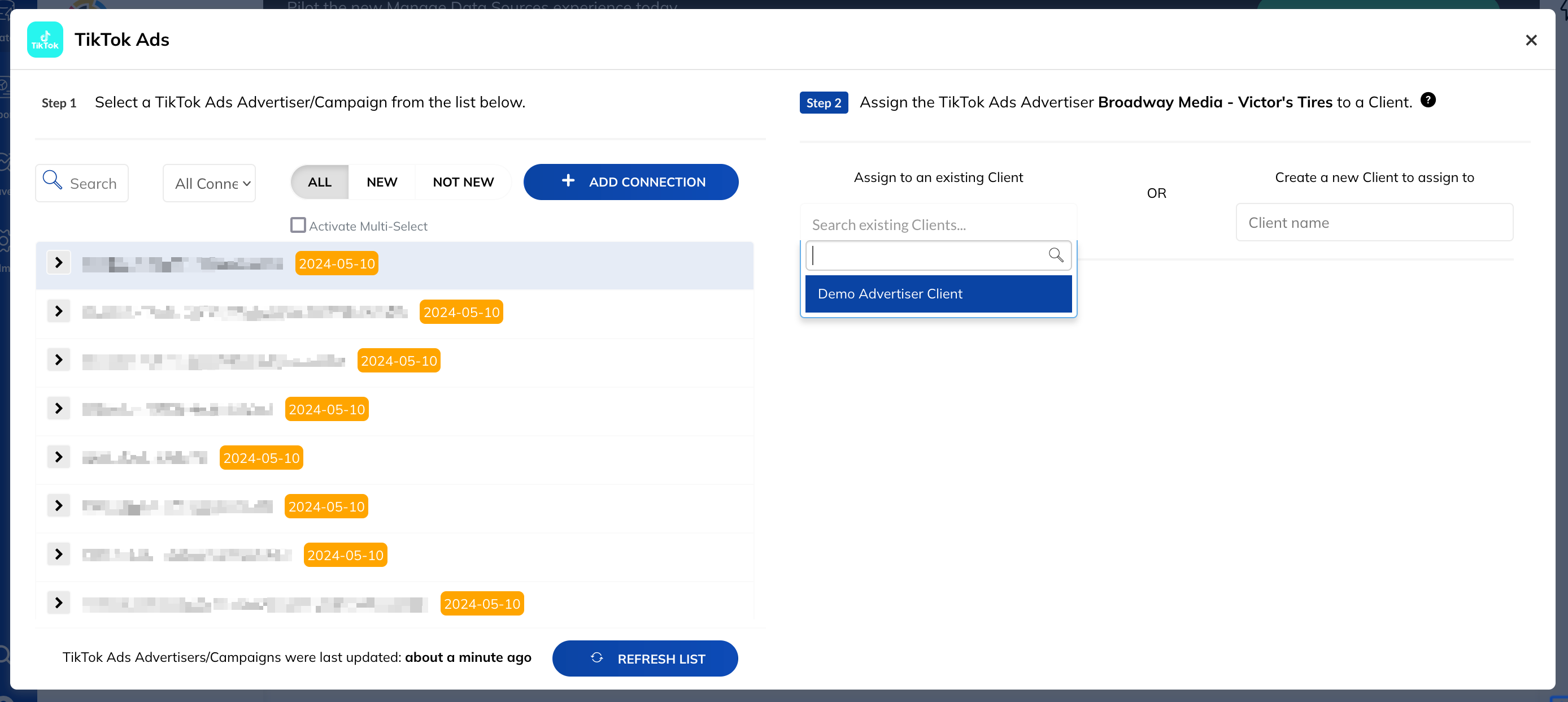This screenshot has width=1568, height=702.
Task: Click 'Create a new Client to assign to' heading
Action: click(1374, 177)
